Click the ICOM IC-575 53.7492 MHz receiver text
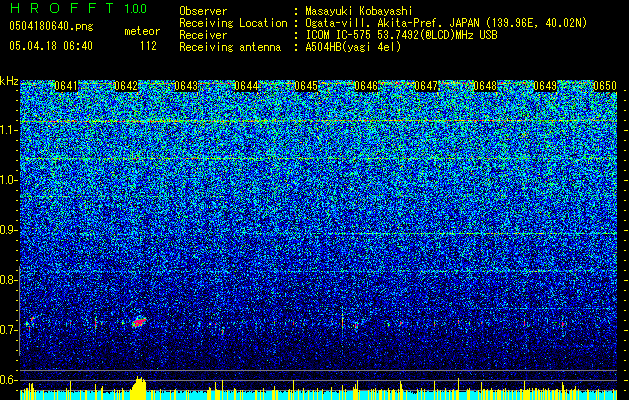The width and height of the screenshot is (629, 400). (x=401, y=35)
